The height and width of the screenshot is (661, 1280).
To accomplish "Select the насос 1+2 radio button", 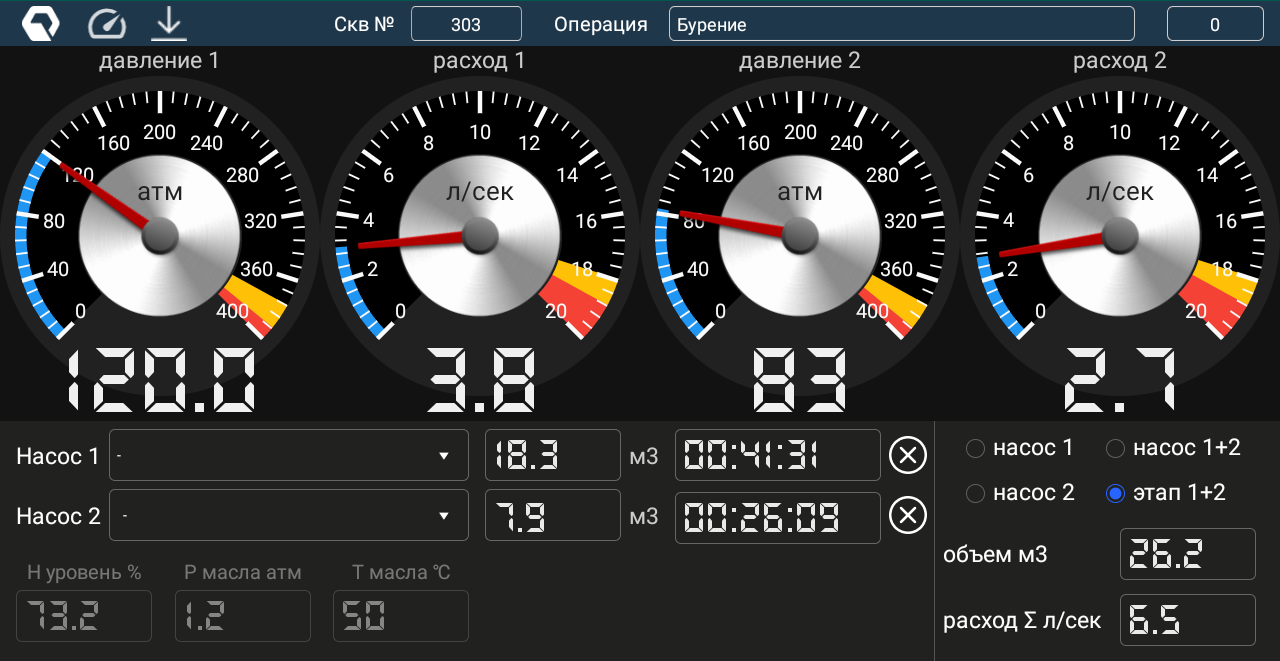I will tap(1116, 449).
